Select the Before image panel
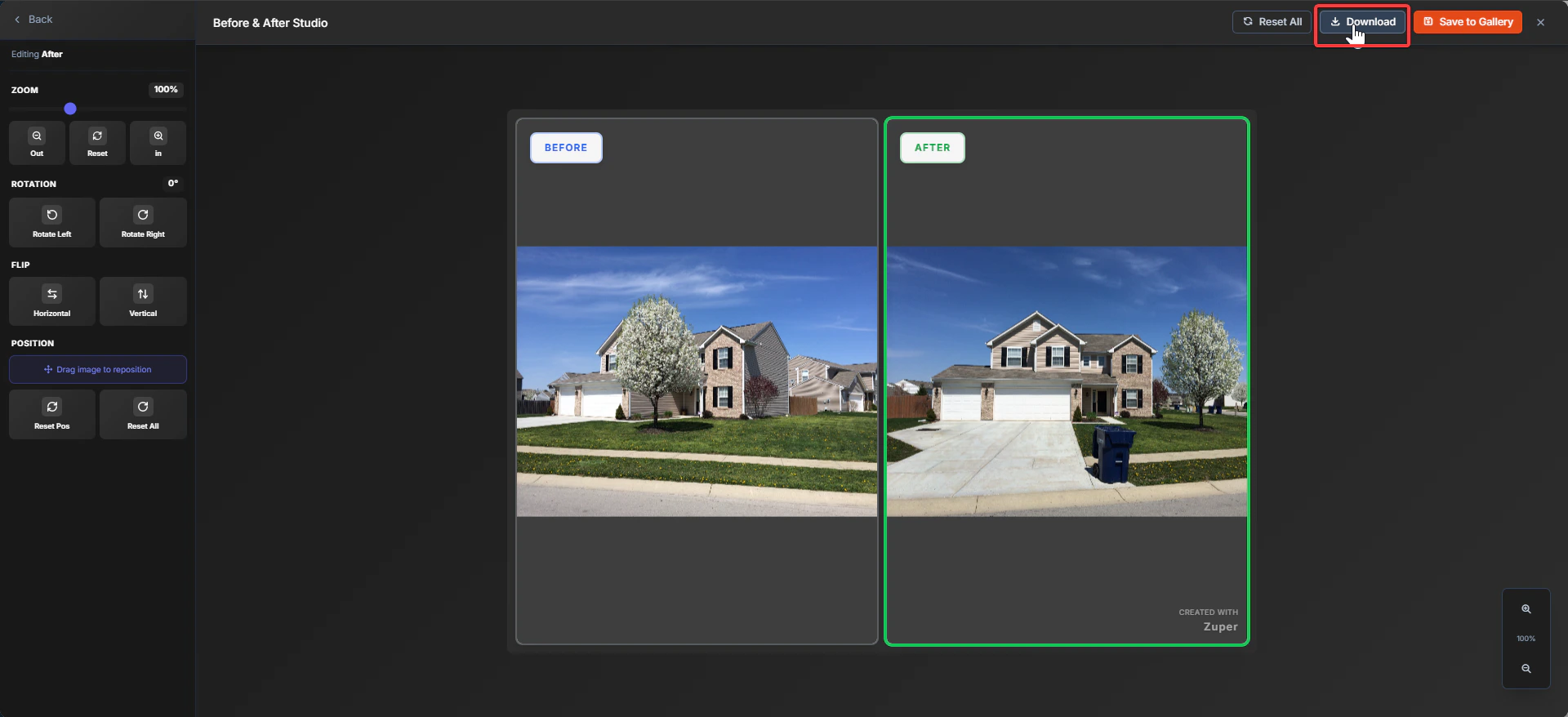The height and width of the screenshot is (717, 1568). point(697,381)
